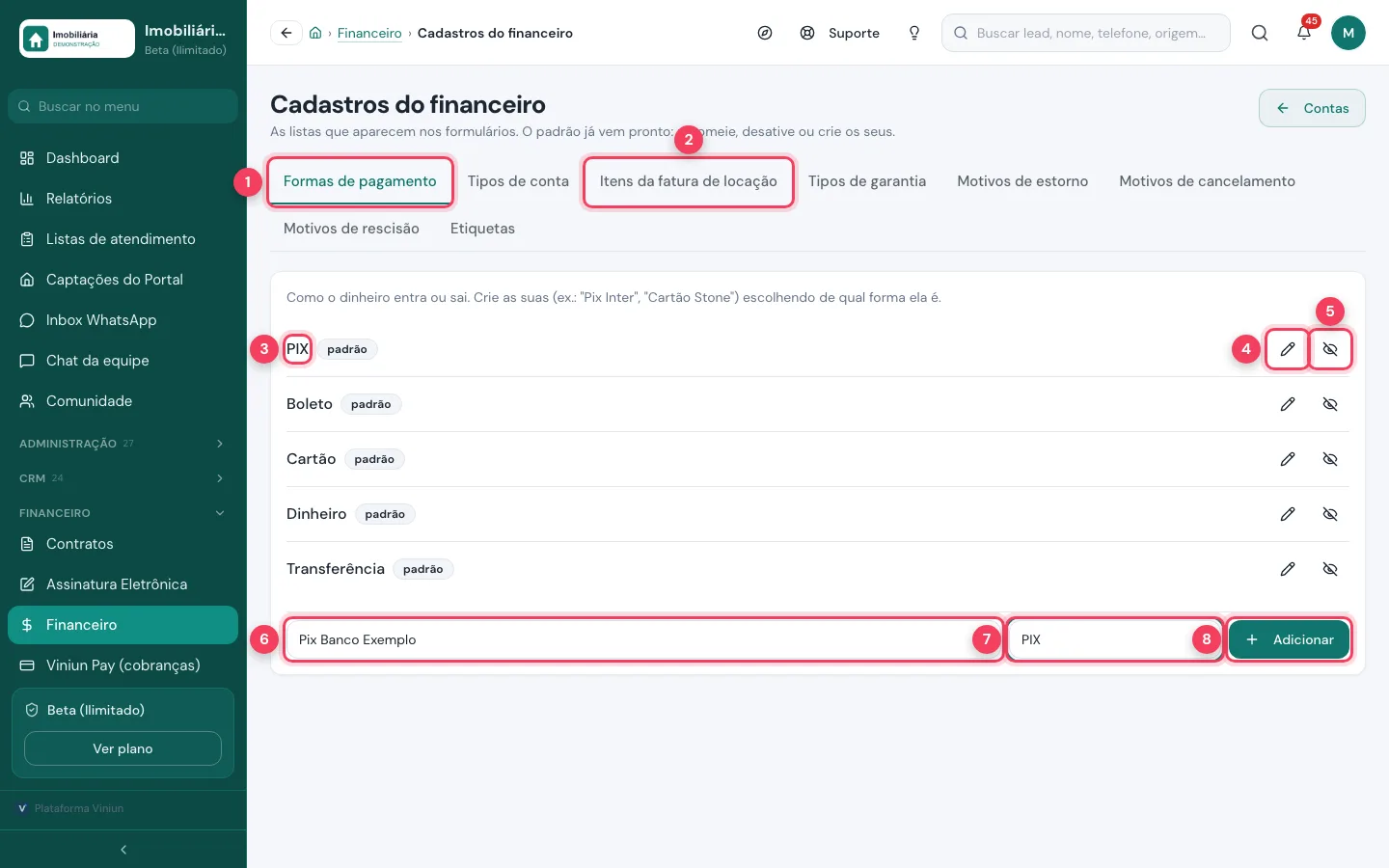Open Motivos de cancelamento tab
The width and height of the screenshot is (1389, 868).
pyautogui.click(x=1207, y=181)
